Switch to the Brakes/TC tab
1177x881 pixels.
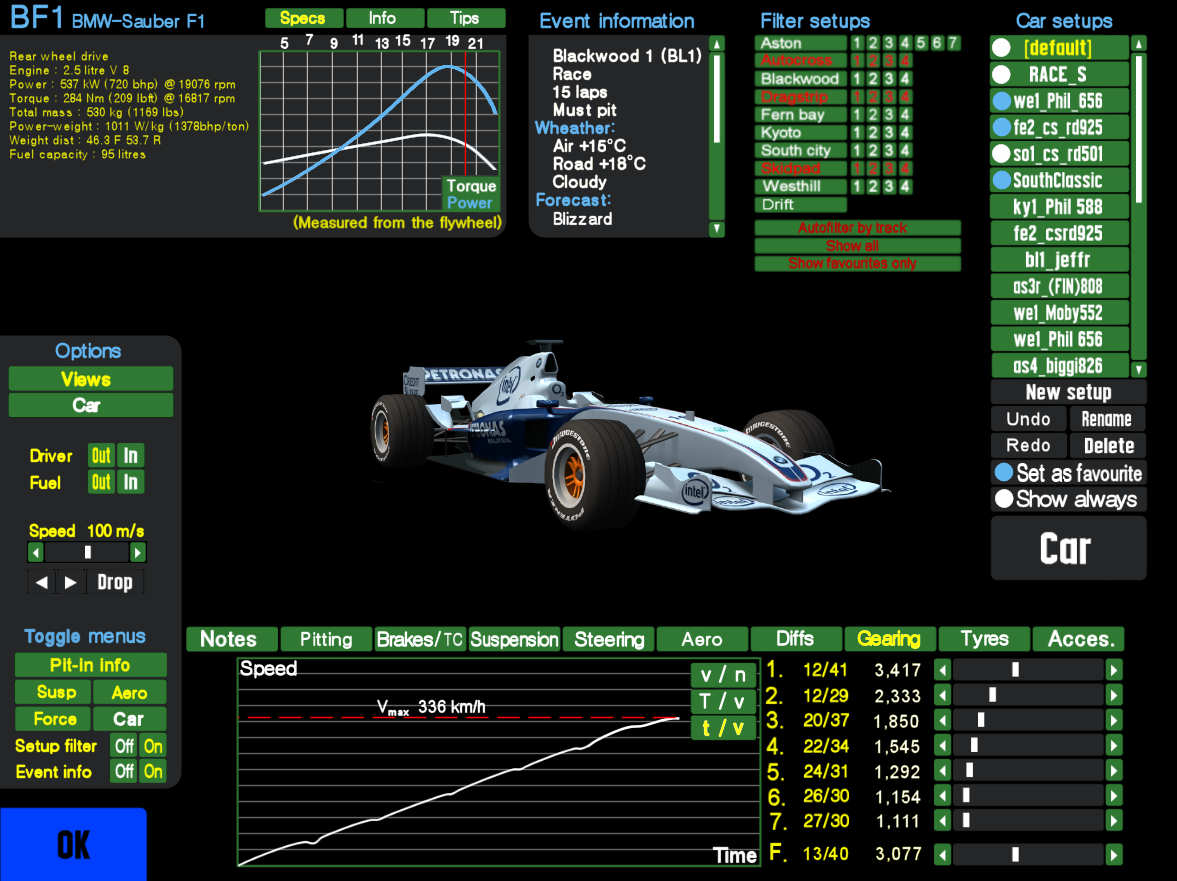pyautogui.click(x=420, y=639)
